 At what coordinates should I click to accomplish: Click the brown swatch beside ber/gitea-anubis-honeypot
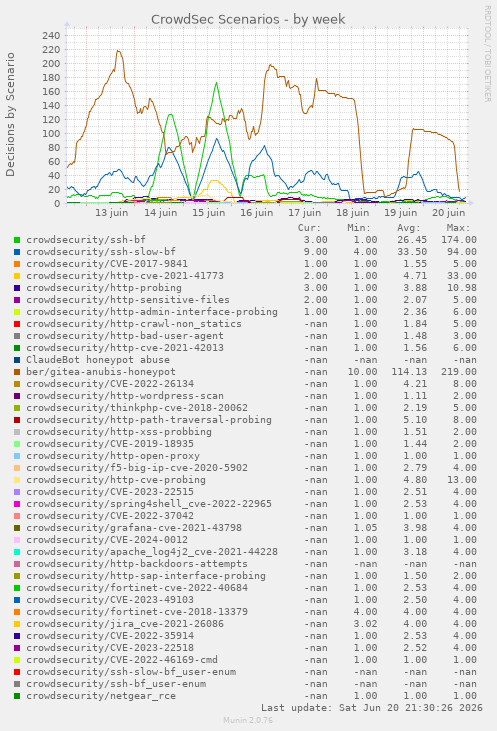17,372
